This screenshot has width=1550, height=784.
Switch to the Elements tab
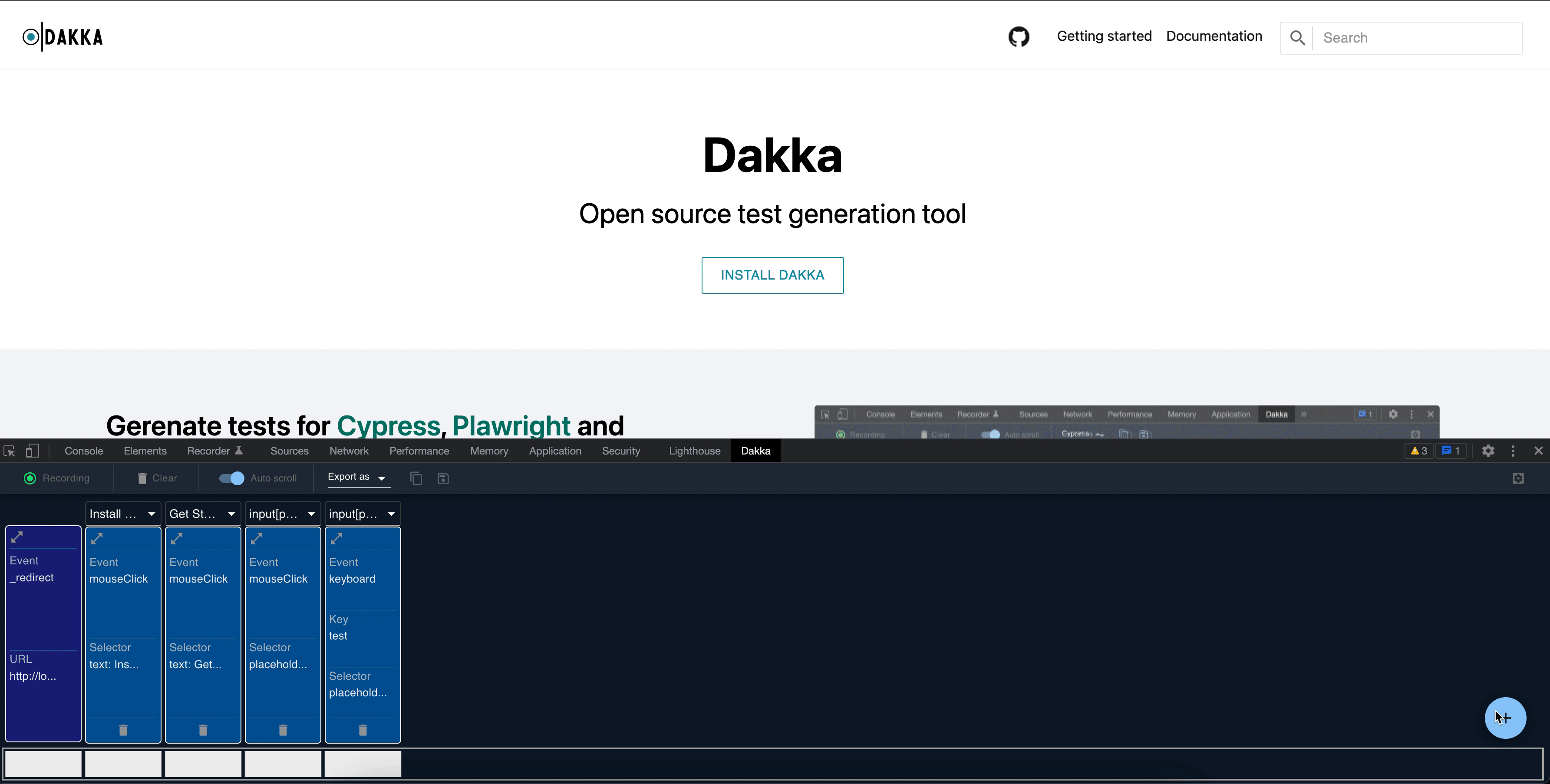point(145,451)
